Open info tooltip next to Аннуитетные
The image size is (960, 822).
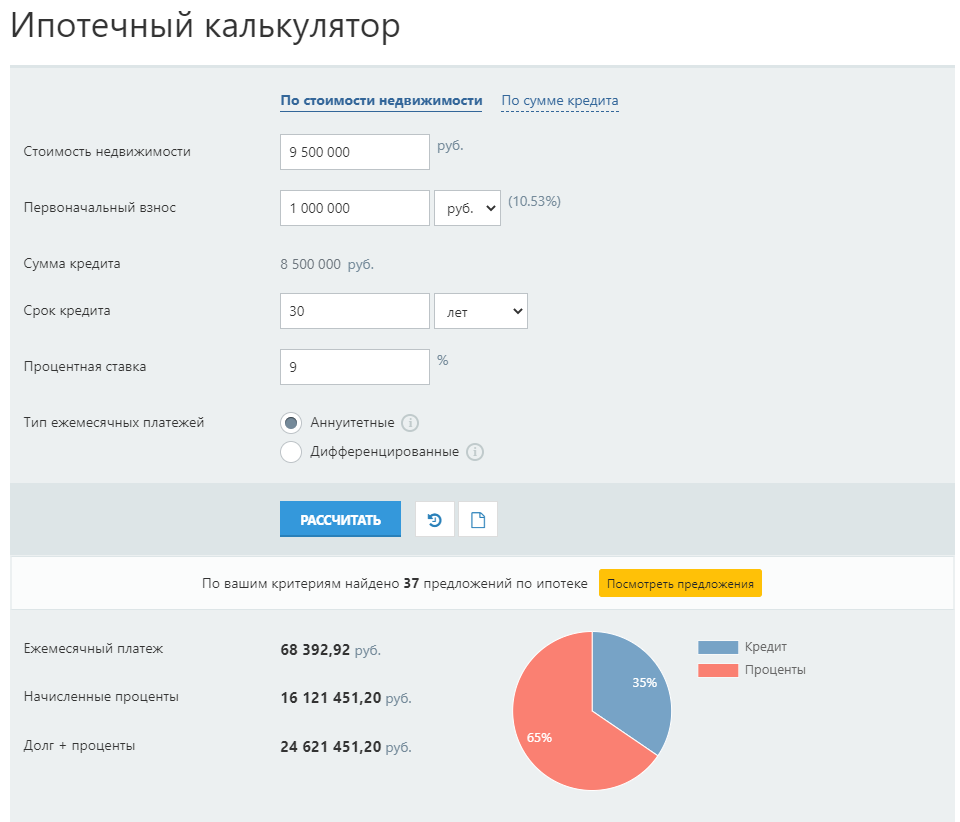(x=410, y=423)
